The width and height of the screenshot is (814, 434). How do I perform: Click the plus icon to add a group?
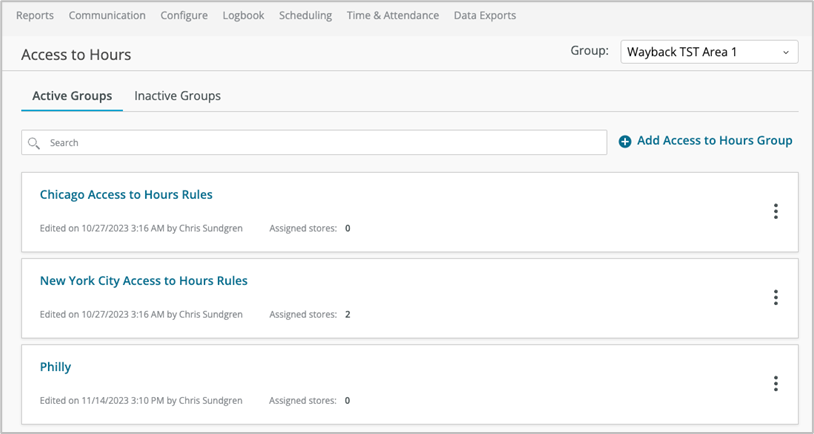(625, 142)
